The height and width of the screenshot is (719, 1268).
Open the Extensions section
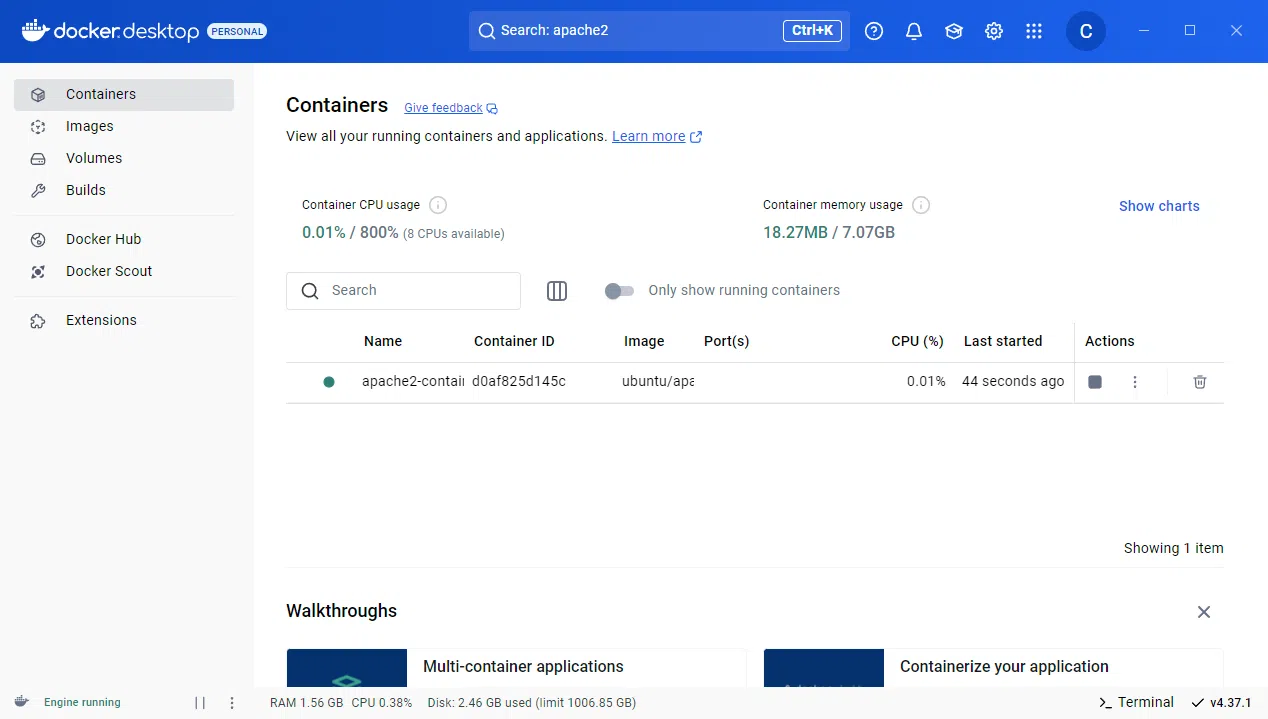point(100,320)
